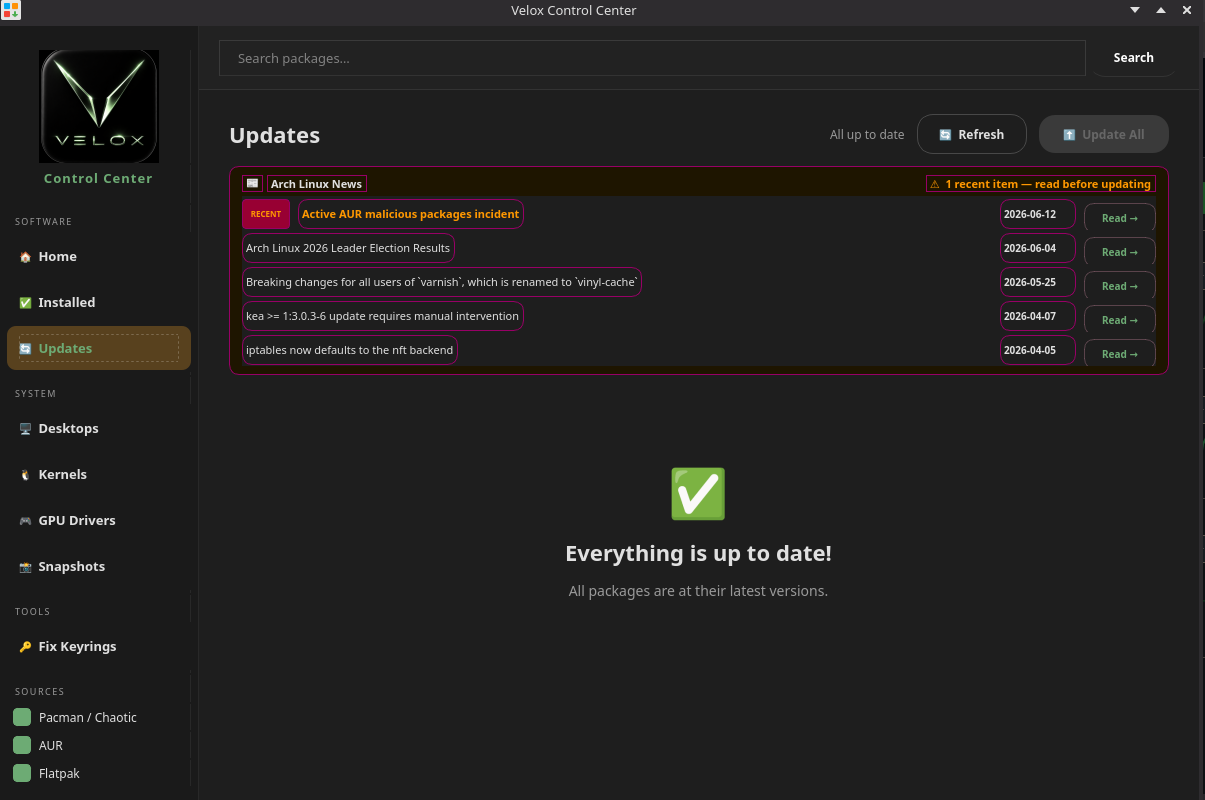This screenshot has height=800, width=1205.
Task: Click the warning triangle icon in the news header
Action: pyautogui.click(x=934, y=184)
